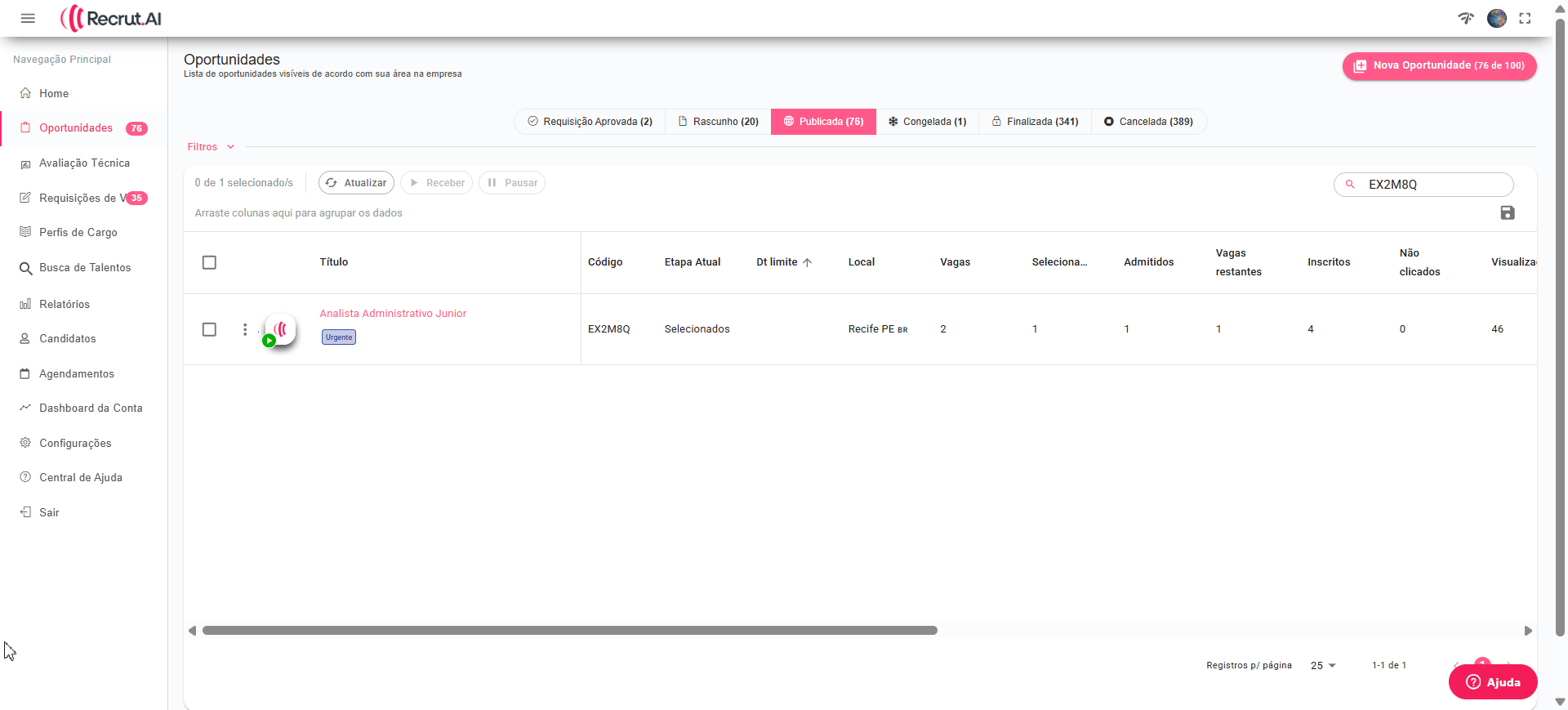Click the Nova Oportunidade button
Viewport: 1568px width, 710px height.
[1439, 65]
